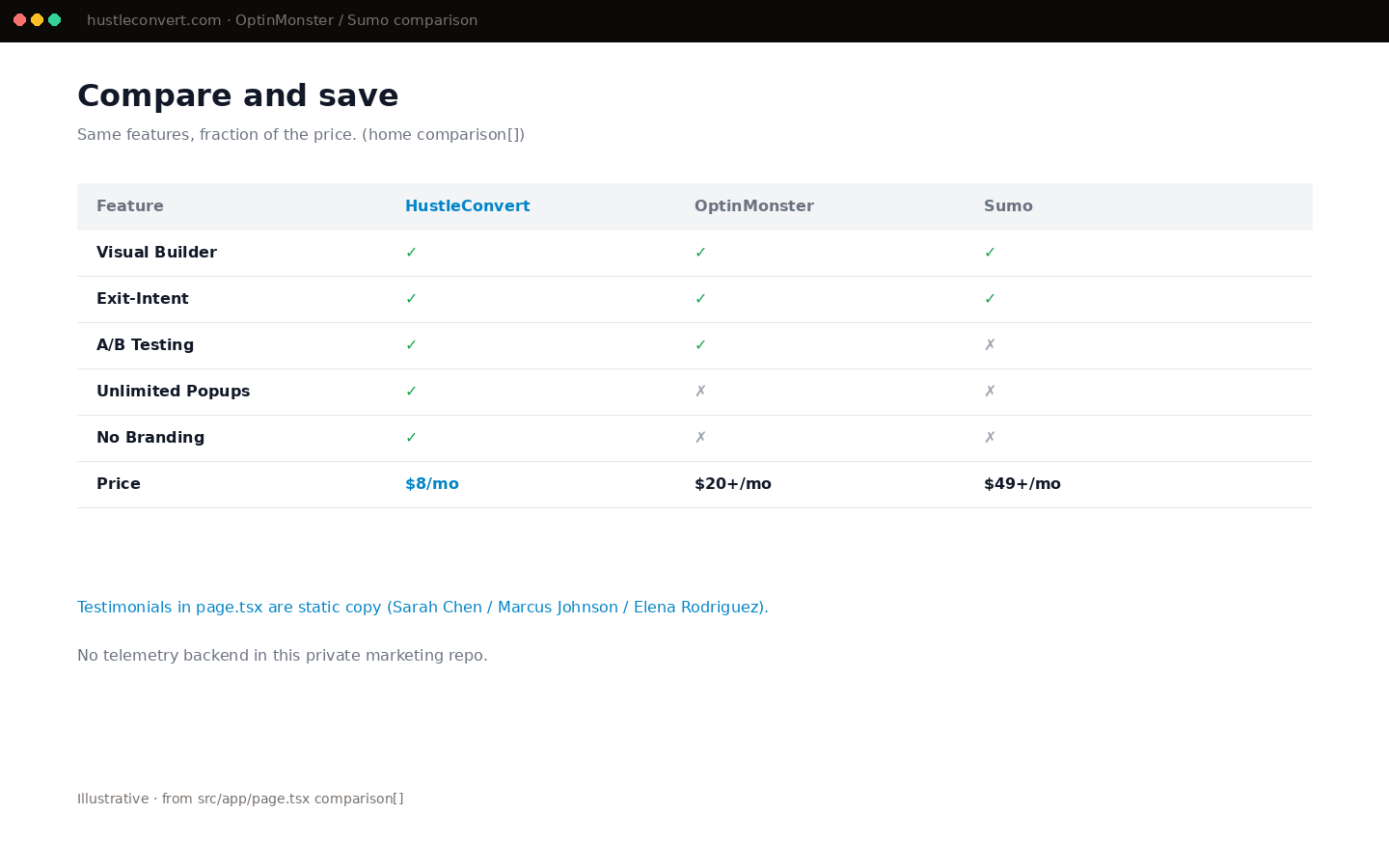Image resolution: width=1389 pixels, height=868 pixels.
Task: Click the red close window dot
Action: [x=19, y=20]
